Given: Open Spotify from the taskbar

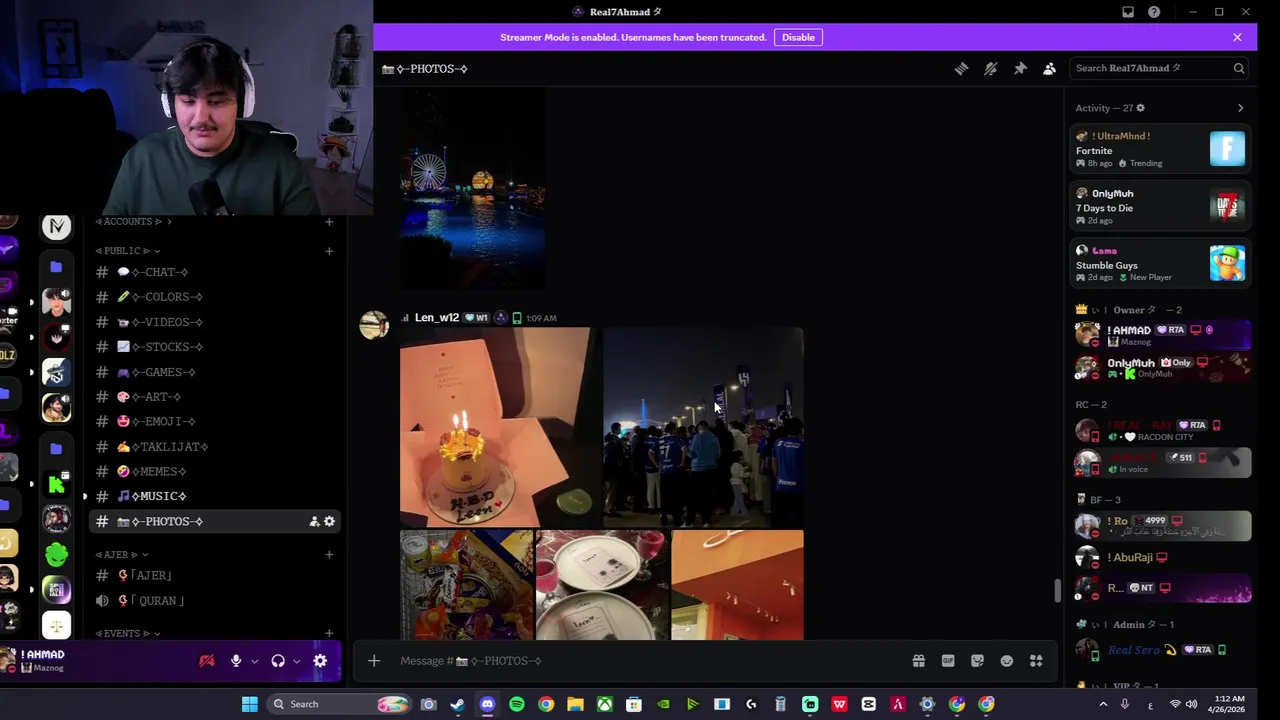Looking at the screenshot, I should pyautogui.click(x=516, y=704).
